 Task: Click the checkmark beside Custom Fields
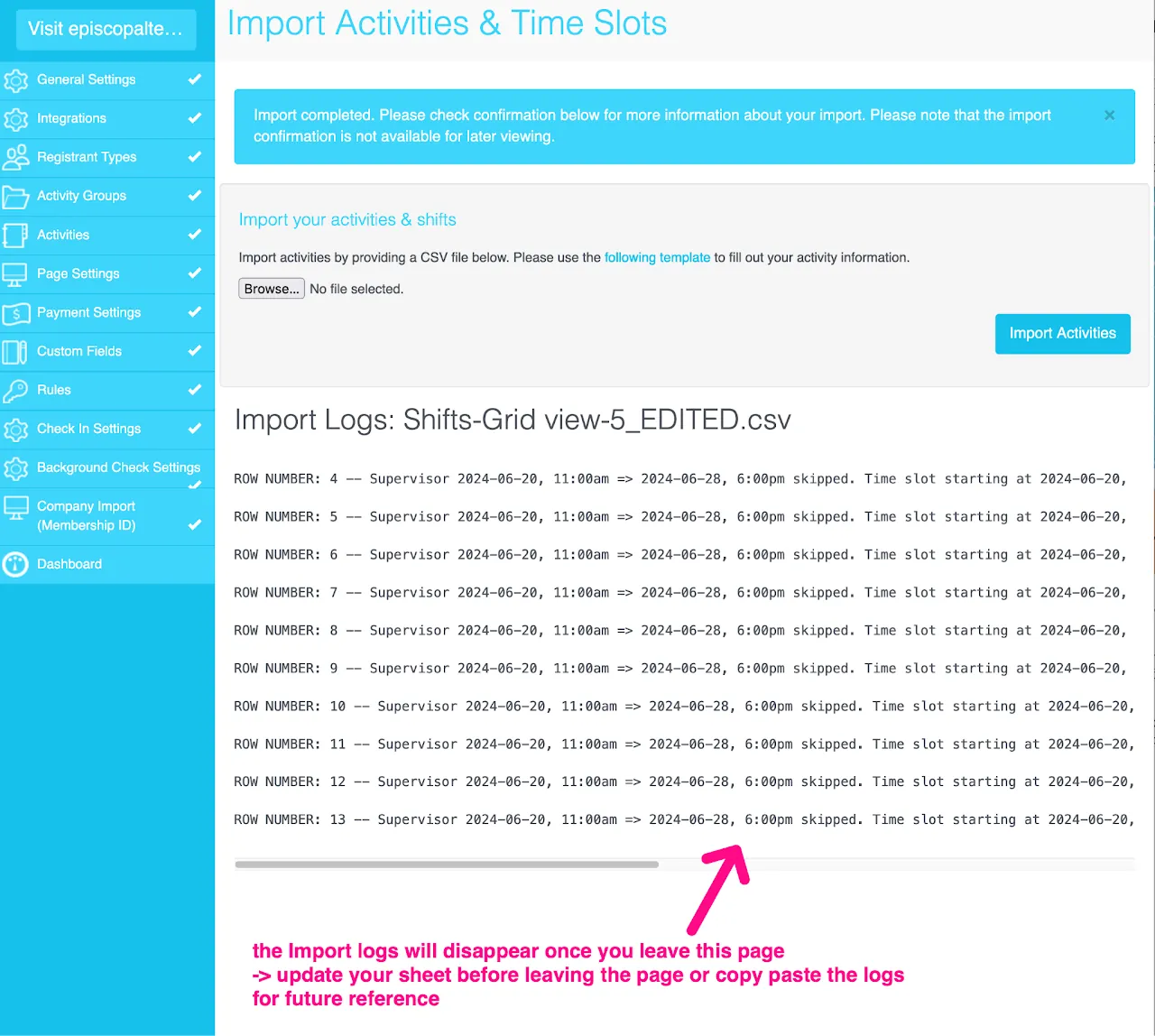click(194, 351)
